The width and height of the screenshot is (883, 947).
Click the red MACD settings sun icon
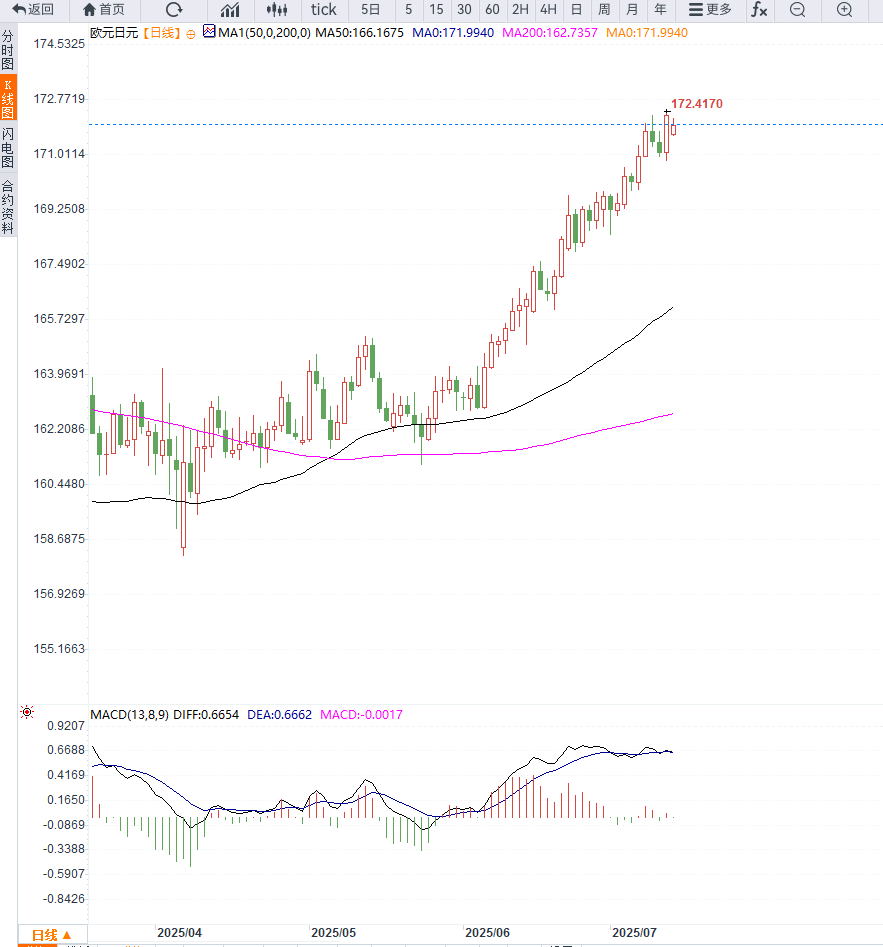[x=27, y=712]
